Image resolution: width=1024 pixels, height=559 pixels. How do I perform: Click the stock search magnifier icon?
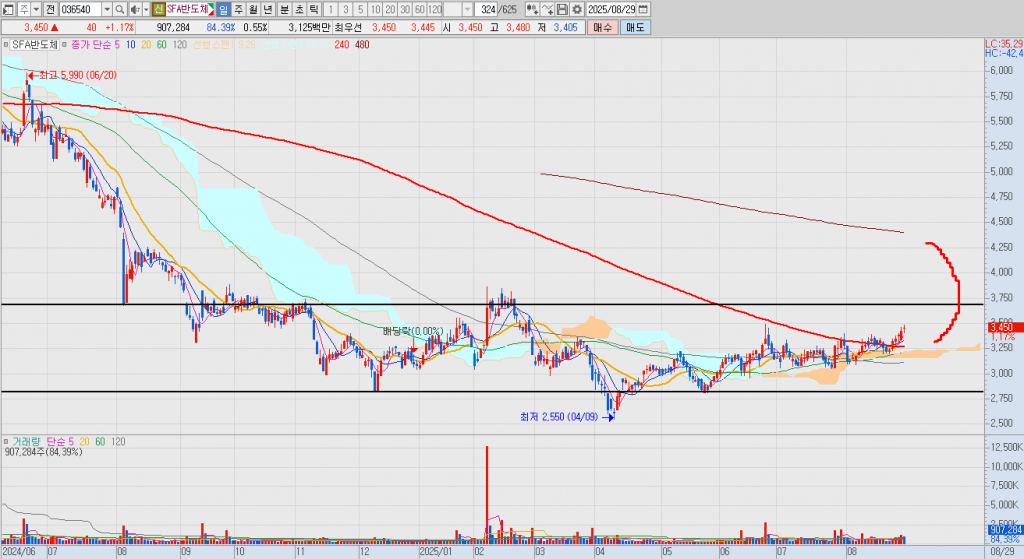point(119,9)
